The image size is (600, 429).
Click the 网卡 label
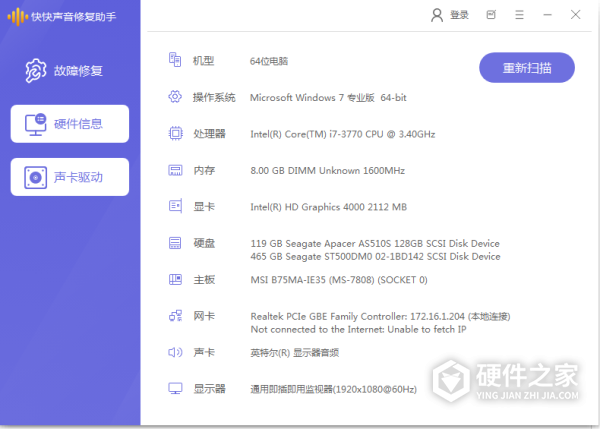click(x=204, y=316)
